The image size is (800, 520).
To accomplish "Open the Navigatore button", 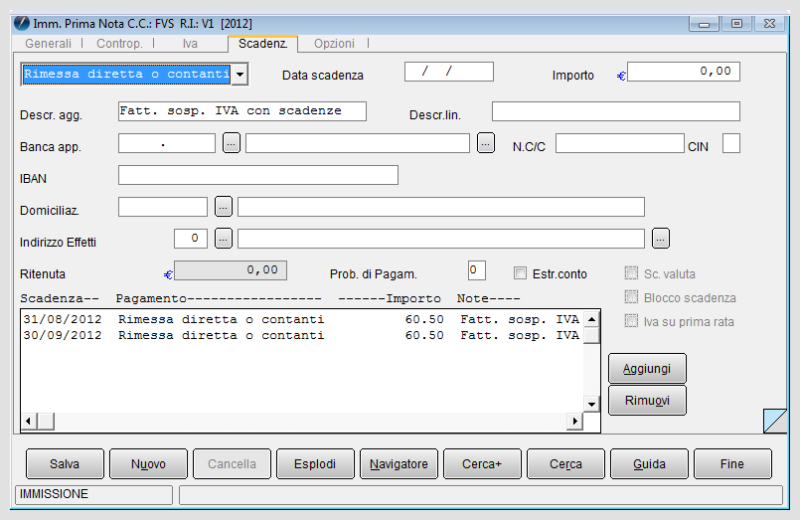I will 399,464.
